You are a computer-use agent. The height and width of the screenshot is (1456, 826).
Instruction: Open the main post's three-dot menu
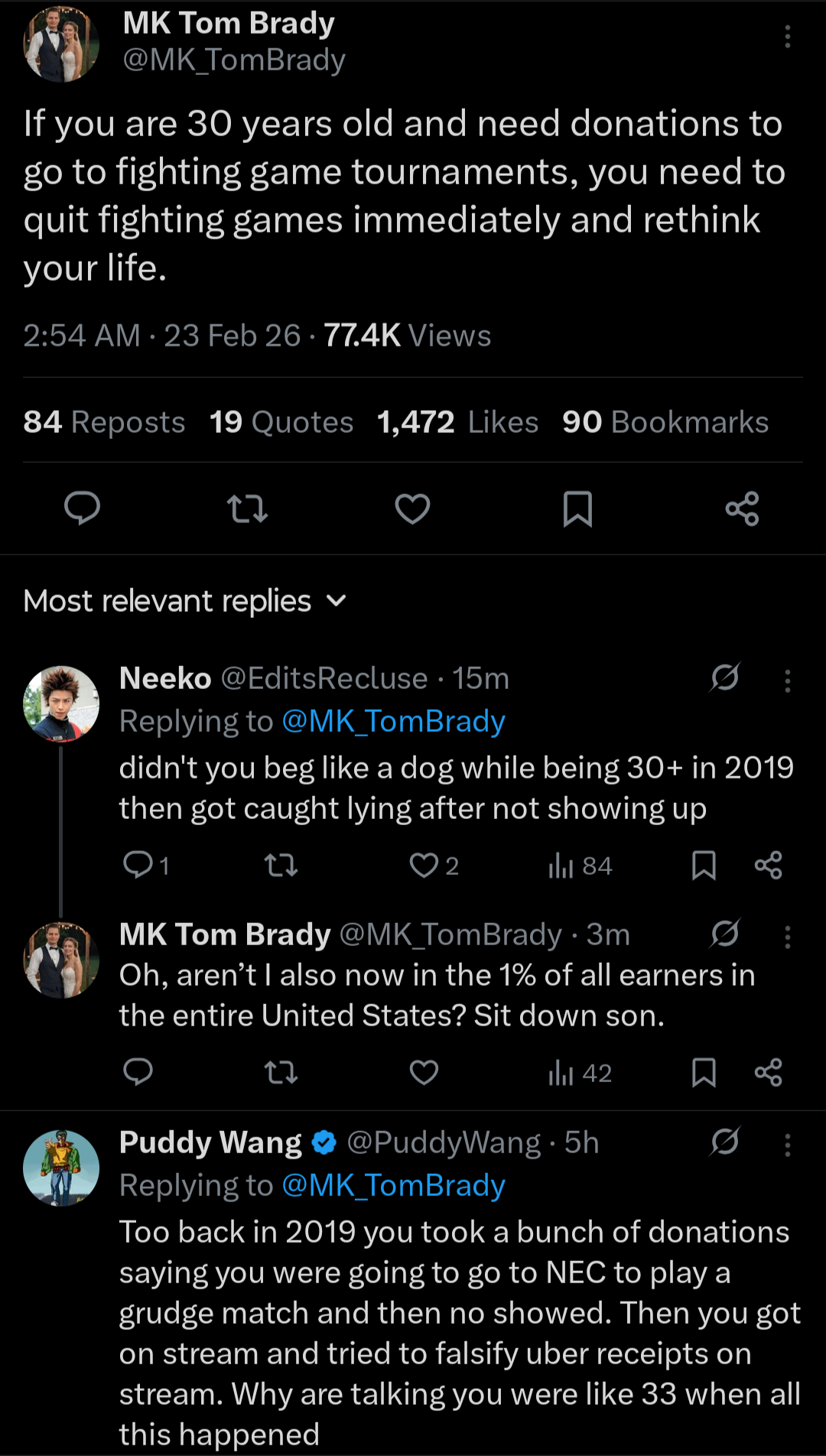tap(787, 37)
